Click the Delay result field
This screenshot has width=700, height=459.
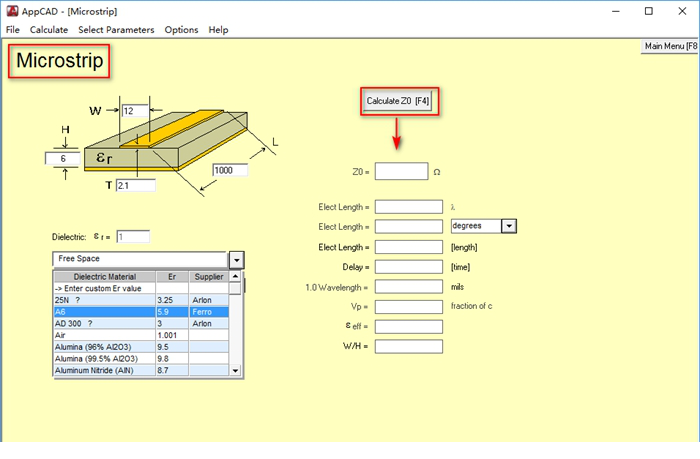click(409, 267)
